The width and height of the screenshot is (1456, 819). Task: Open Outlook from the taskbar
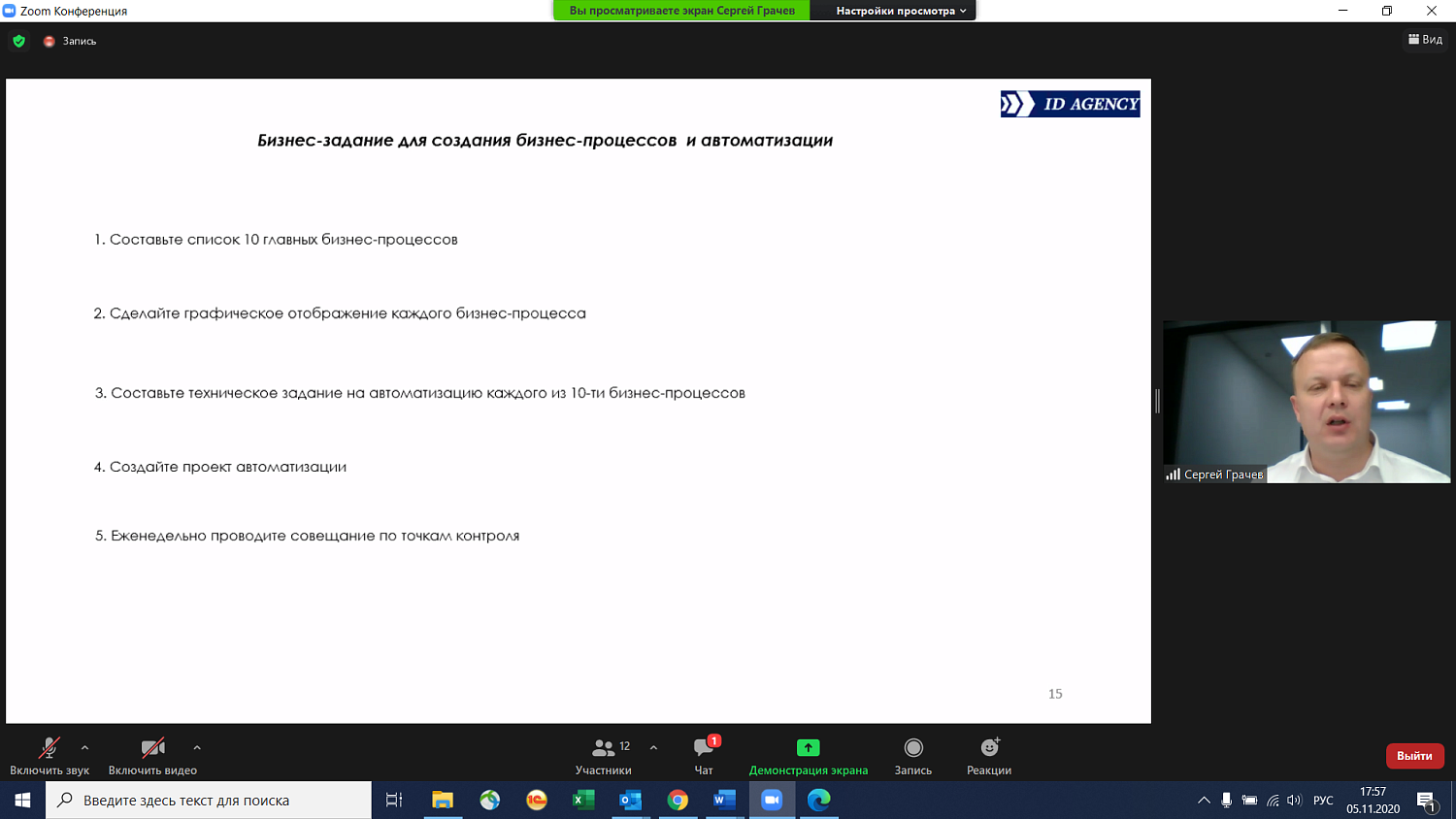pyautogui.click(x=631, y=800)
